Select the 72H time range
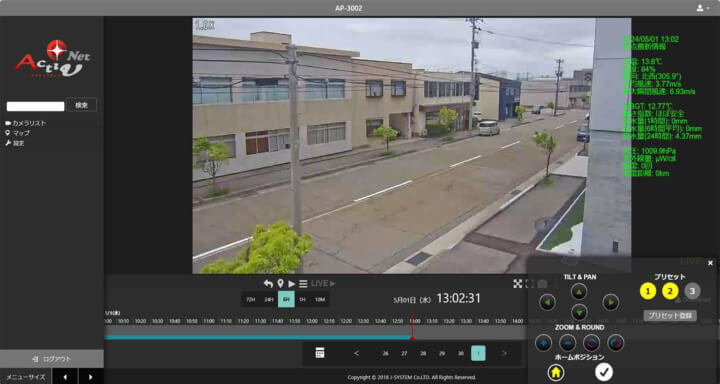 tap(250, 299)
